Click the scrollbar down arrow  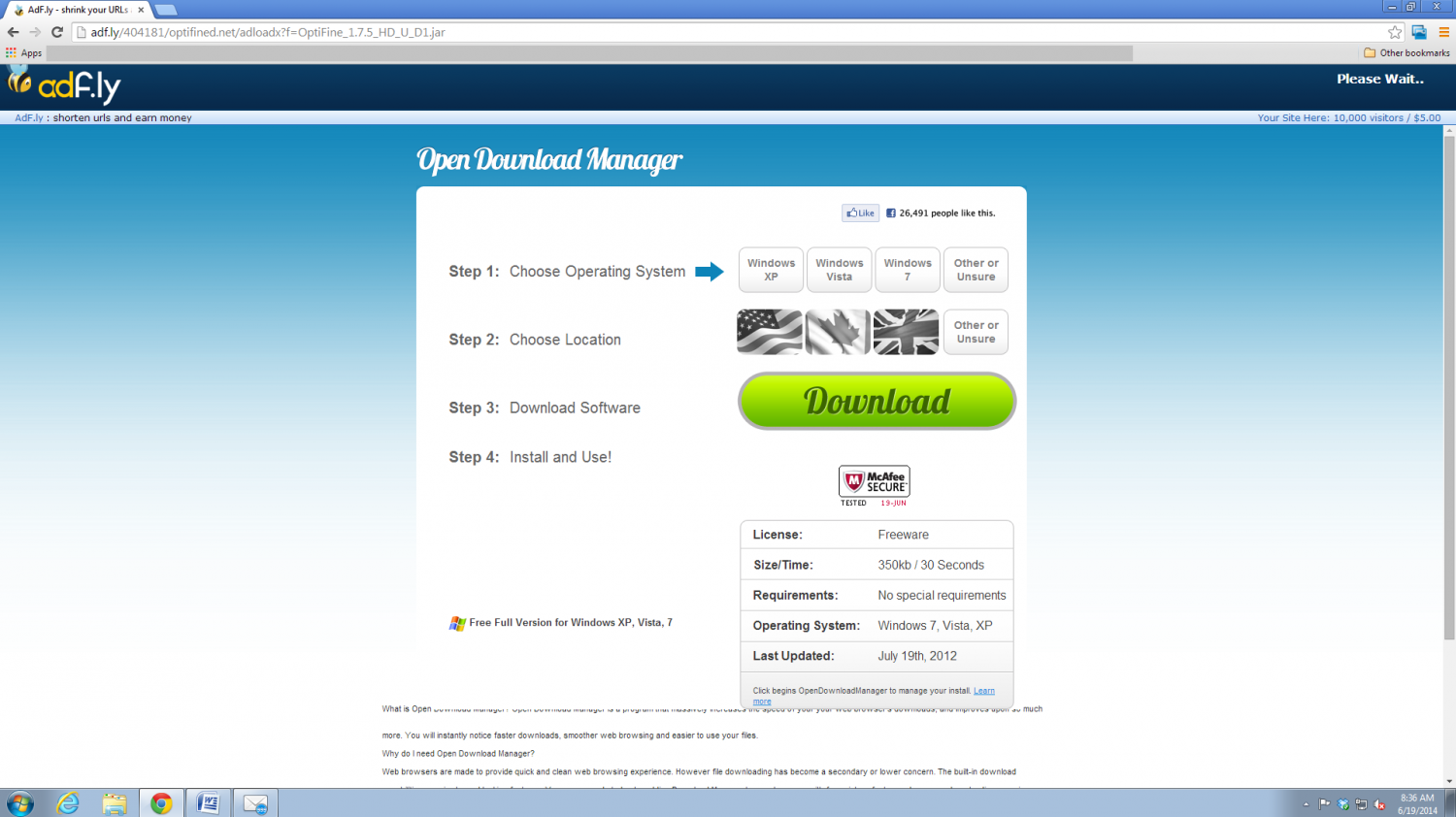point(1449,780)
